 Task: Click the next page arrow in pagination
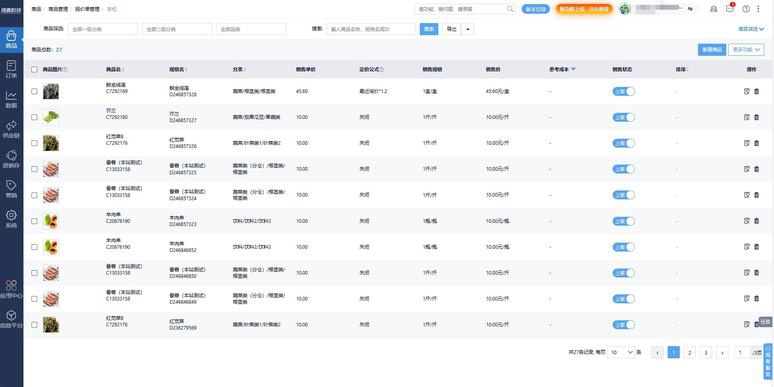pos(722,352)
